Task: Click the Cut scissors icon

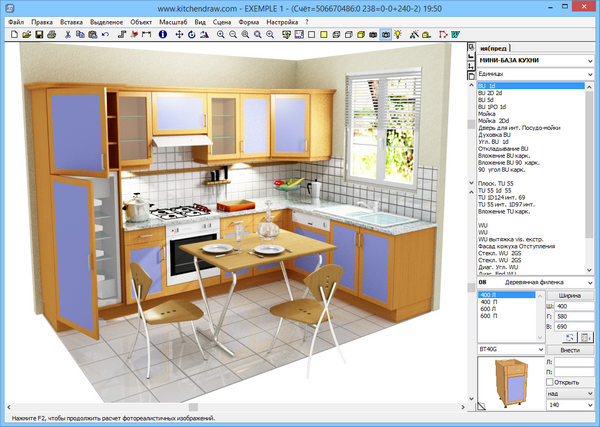Action: coord(68,34)
